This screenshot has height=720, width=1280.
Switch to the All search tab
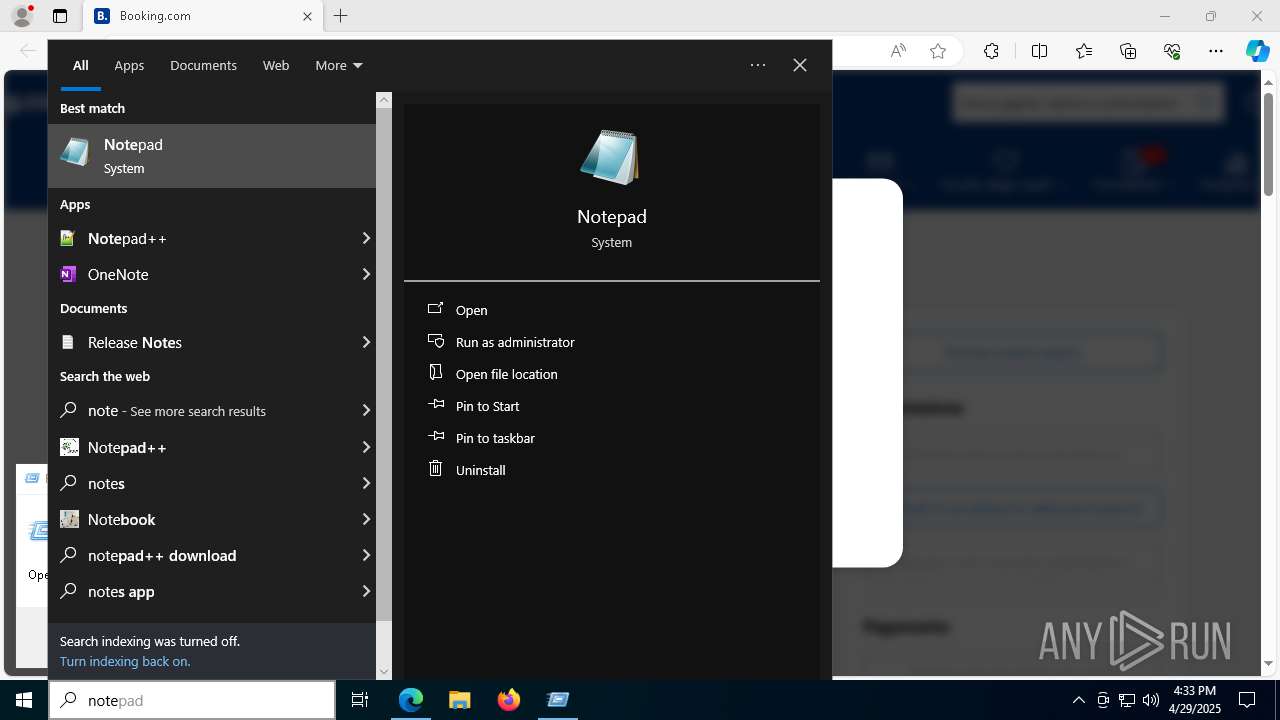click(81, 65)
